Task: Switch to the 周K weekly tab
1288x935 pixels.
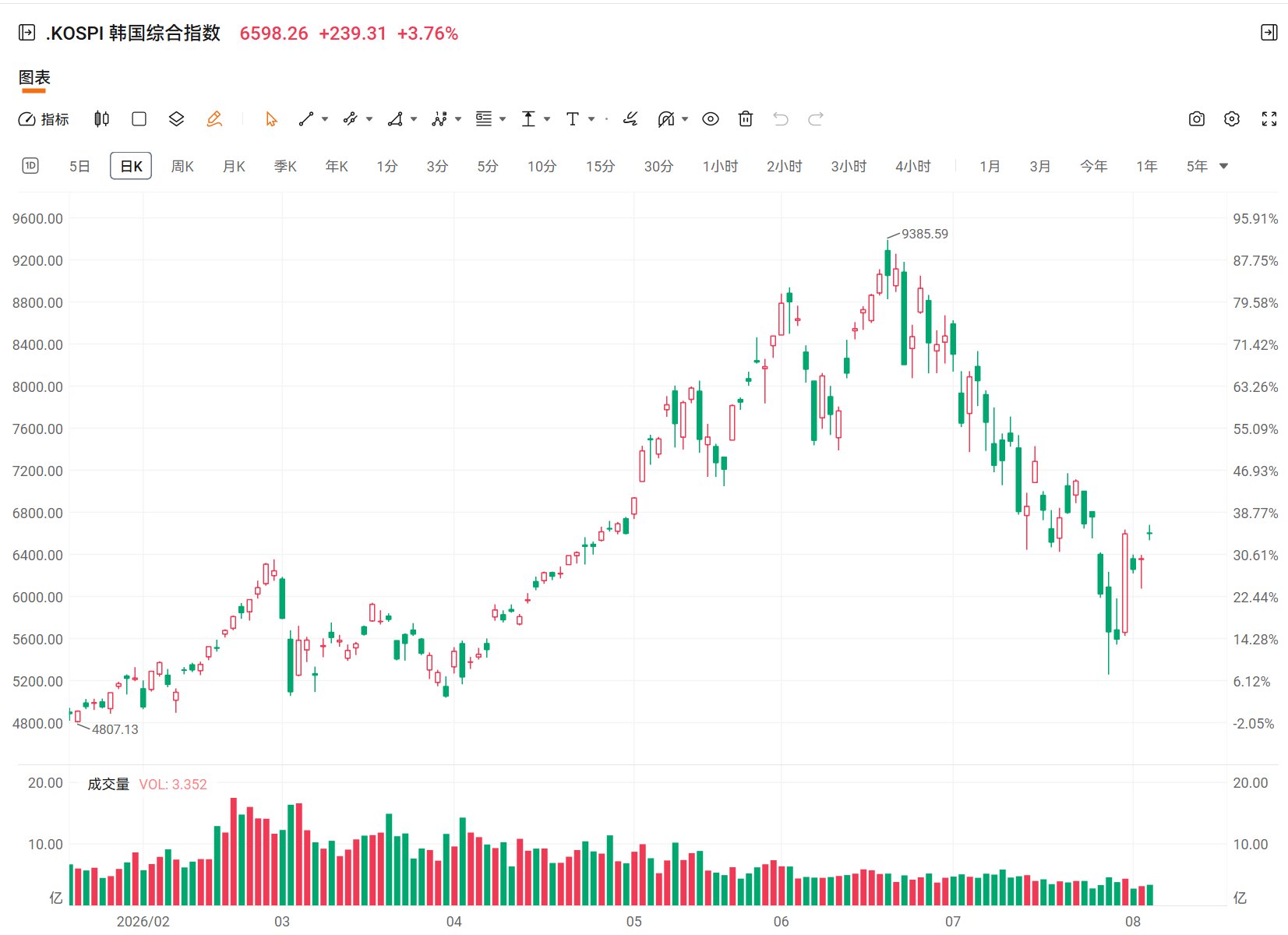Action: click(182, 166)
